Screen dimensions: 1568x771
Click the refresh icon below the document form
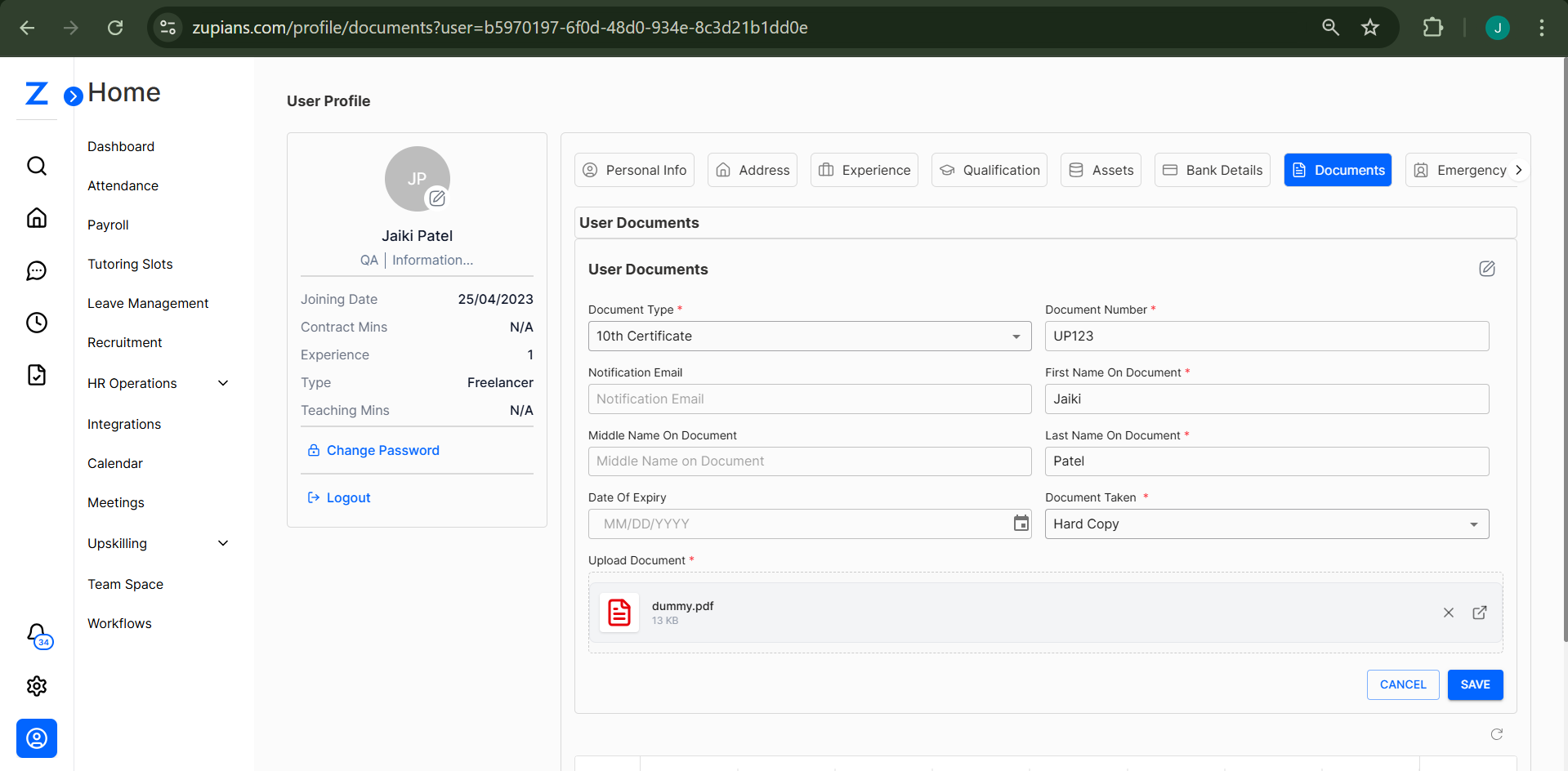click(x=1497, y=734)
